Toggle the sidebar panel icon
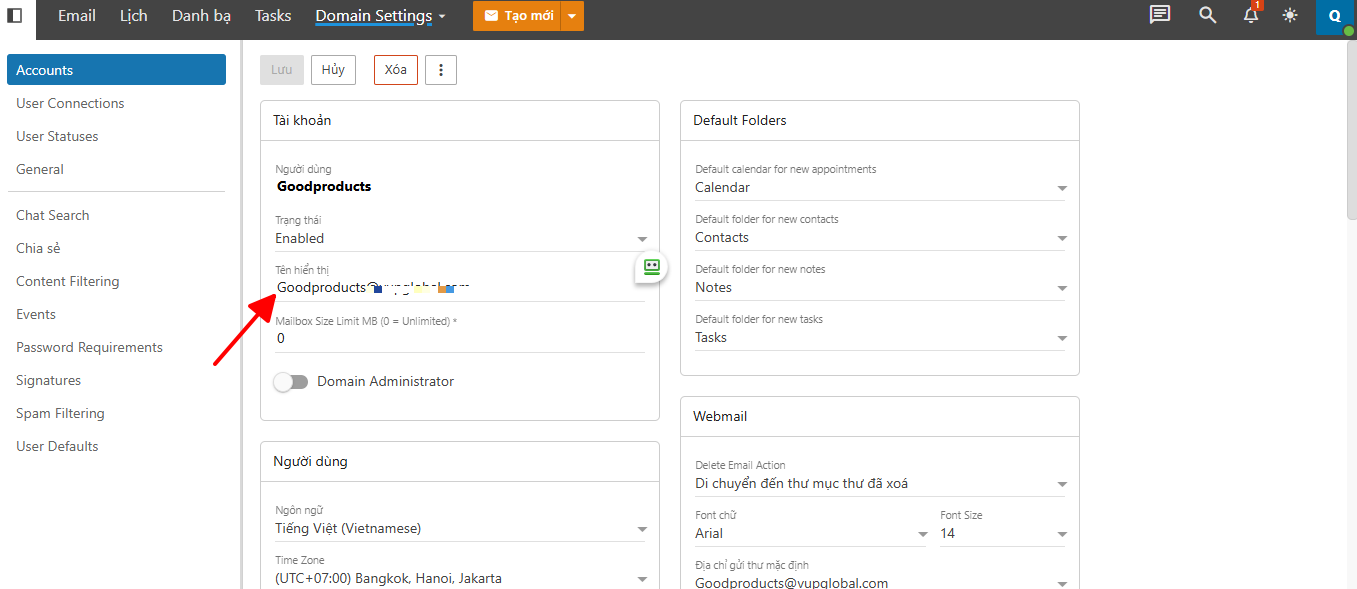This screenshot has height=589, width=1357. pos(15,16)
